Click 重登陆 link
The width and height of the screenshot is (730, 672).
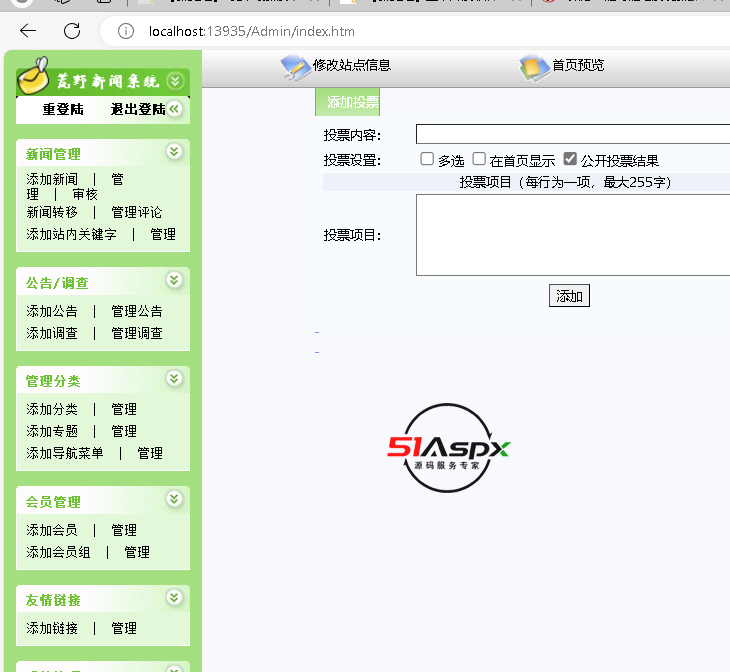tap(63, 109)
